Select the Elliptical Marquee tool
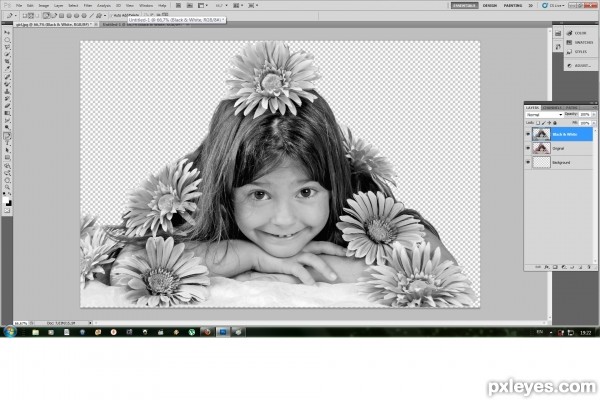The image size is (600, 400). pos(7,39)
